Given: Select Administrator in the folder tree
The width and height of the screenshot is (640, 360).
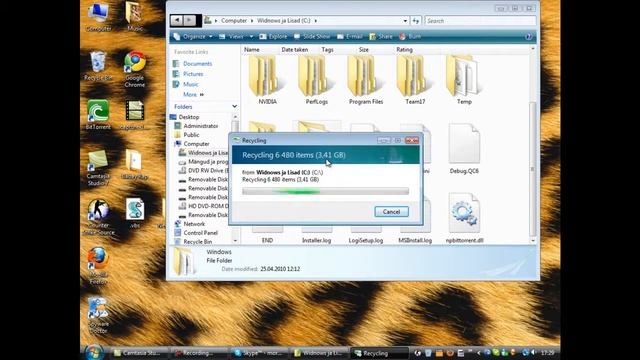Looking at the screenshot, I should [x=201, y=126].
